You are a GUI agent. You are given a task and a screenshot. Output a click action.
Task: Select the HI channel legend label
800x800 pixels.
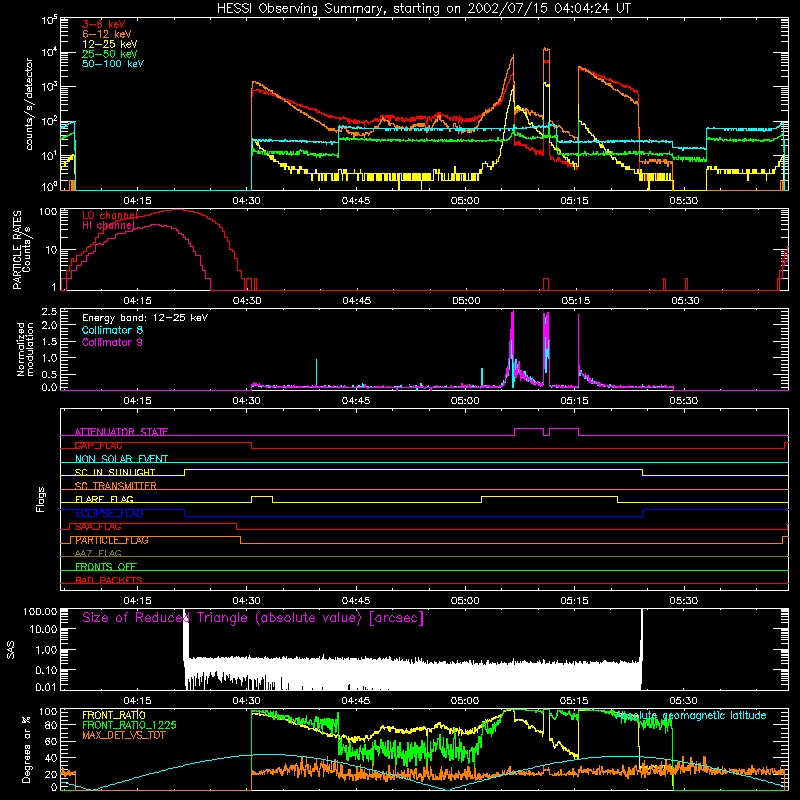point(108,225)
